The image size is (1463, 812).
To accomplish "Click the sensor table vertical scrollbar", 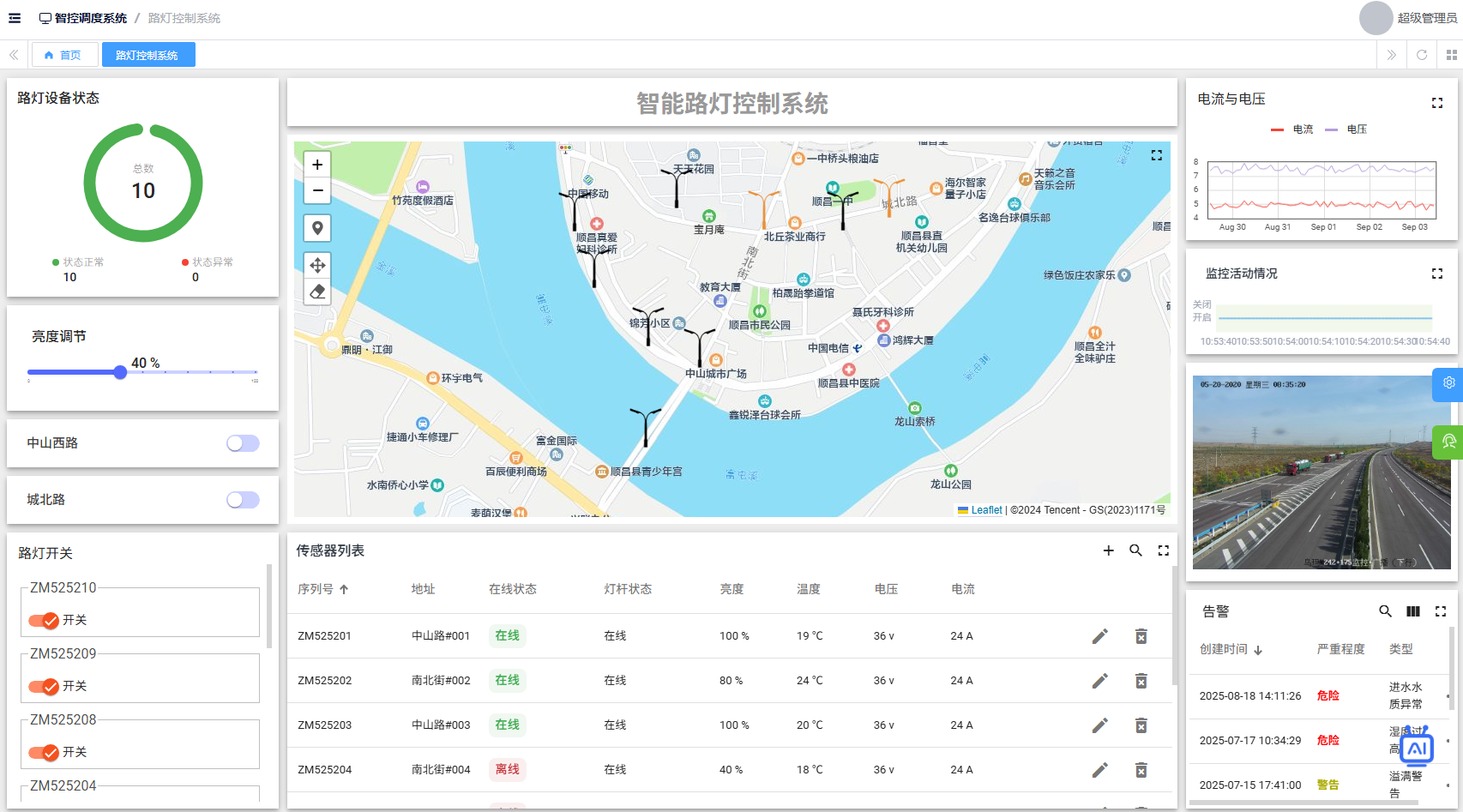I will (1174, 626).
